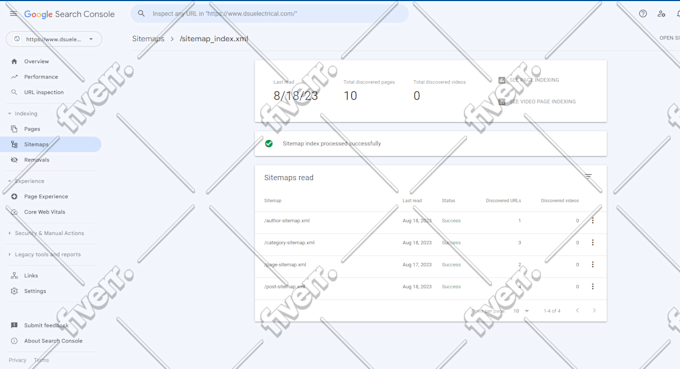Click the 1-4 of 4 pagination text
This screenshot has height=369, width=680.
coord(552,311)
